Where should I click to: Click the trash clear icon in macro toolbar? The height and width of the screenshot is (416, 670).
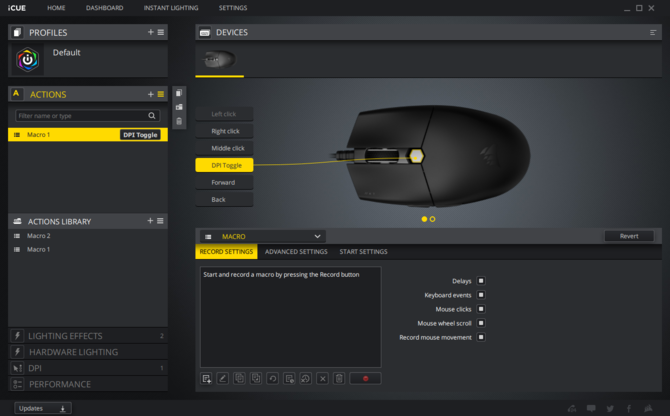339,378
